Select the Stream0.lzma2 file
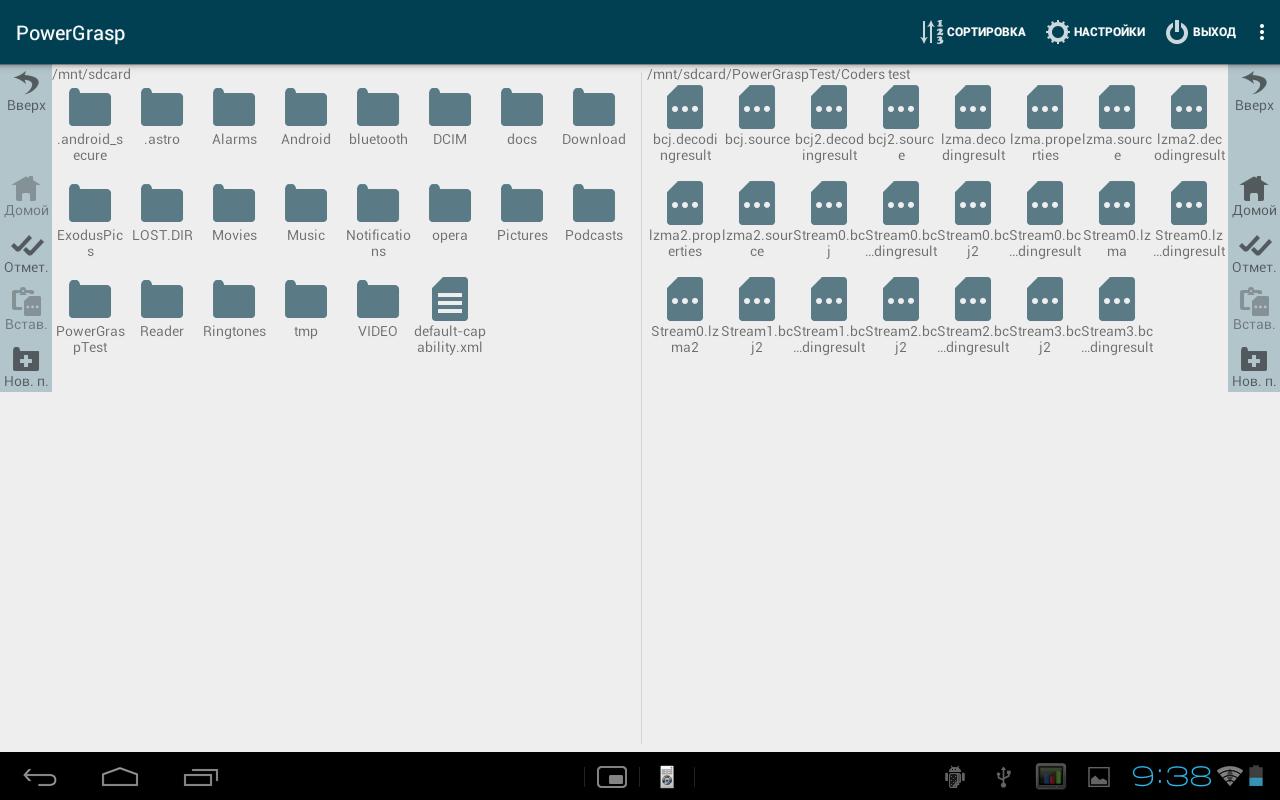 [685, 316]
